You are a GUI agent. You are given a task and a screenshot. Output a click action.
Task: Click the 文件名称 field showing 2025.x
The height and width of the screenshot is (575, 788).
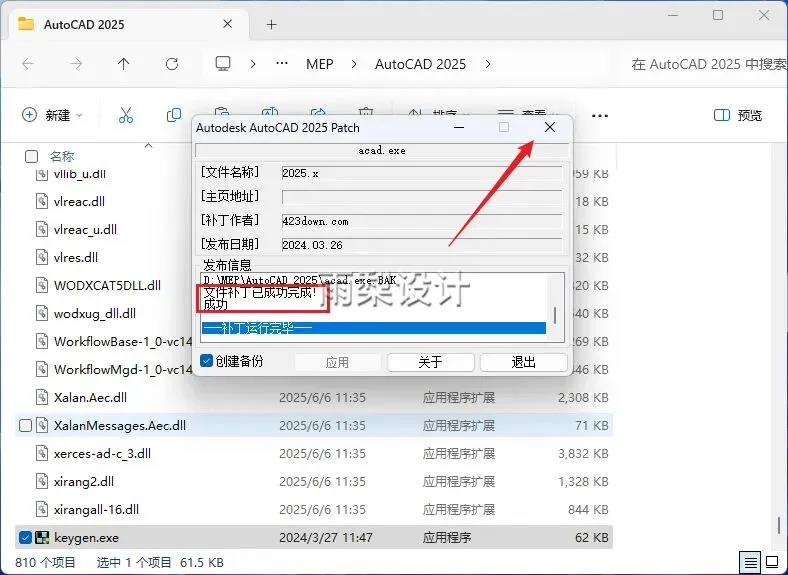[x=422, y=173]
